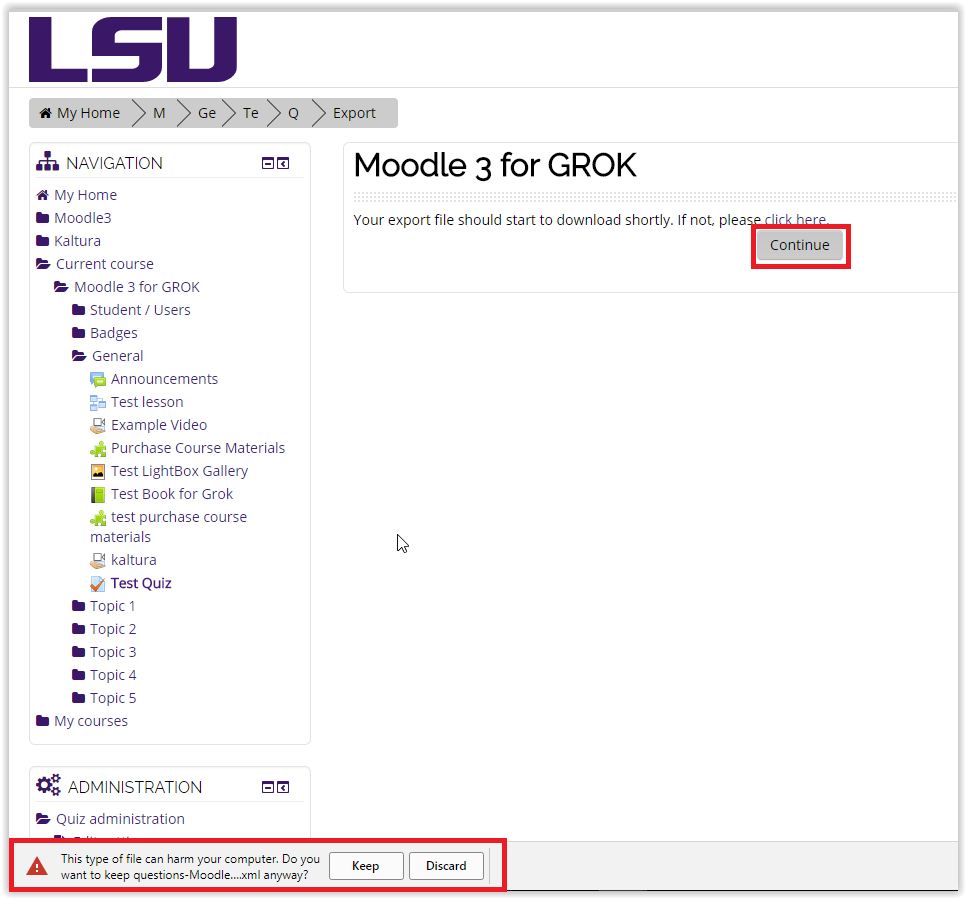966x899 pixels.
Task: Click the Kaltura folder icon
Action: click(x=43, y=241)
